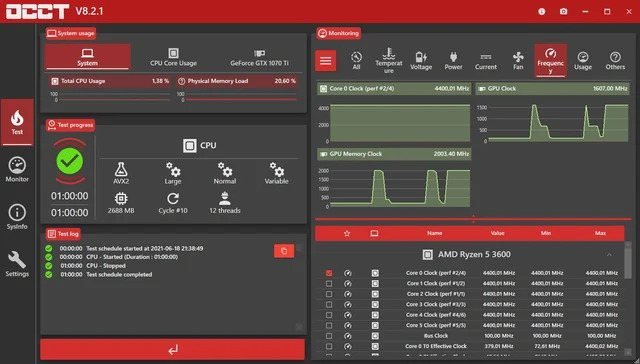Select the Frequency sensors tab
This screenshot has width=640, height=364.
(550, 60)
